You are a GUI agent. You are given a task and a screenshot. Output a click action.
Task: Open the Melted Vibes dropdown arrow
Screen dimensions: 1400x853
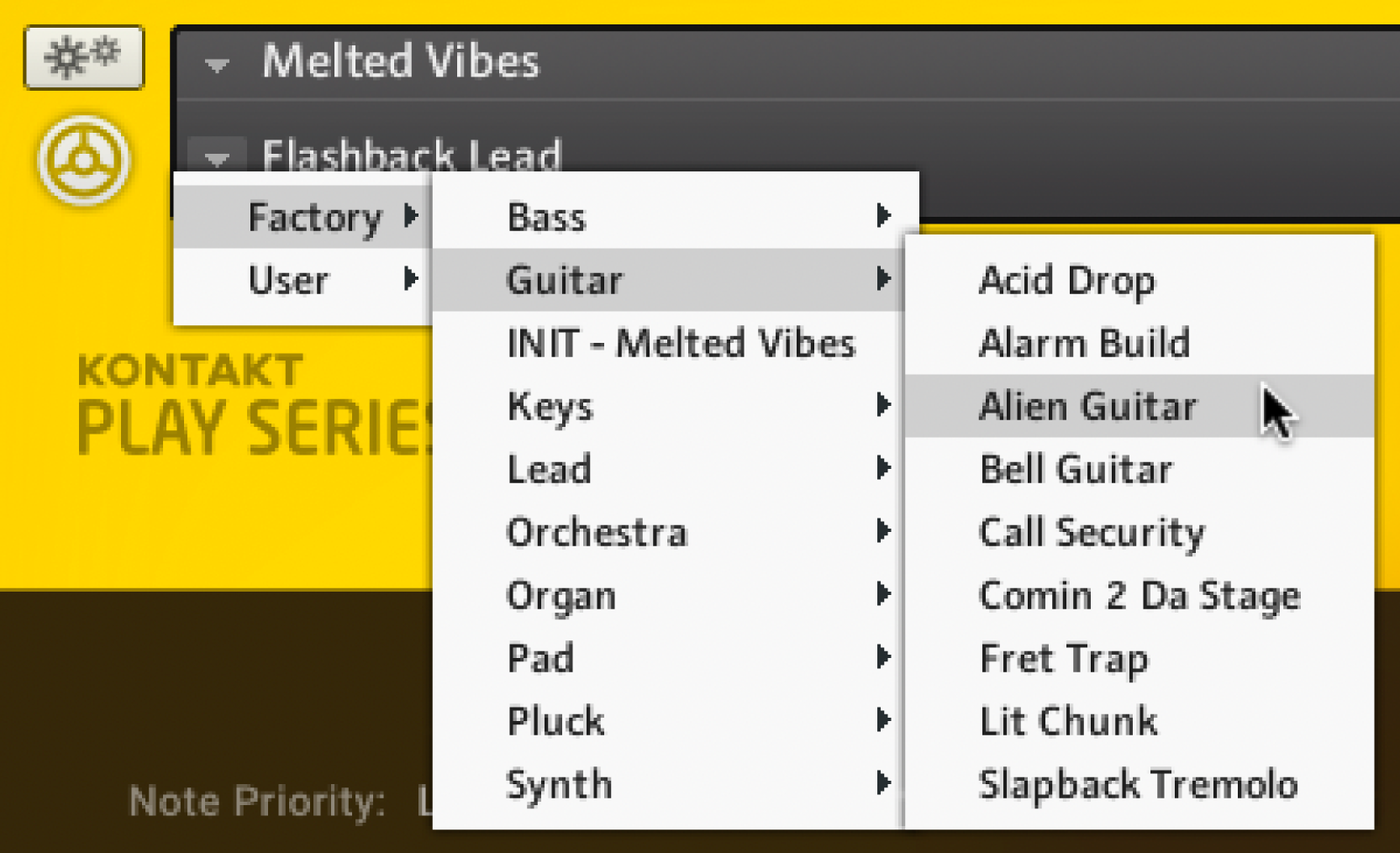point(217,64)
